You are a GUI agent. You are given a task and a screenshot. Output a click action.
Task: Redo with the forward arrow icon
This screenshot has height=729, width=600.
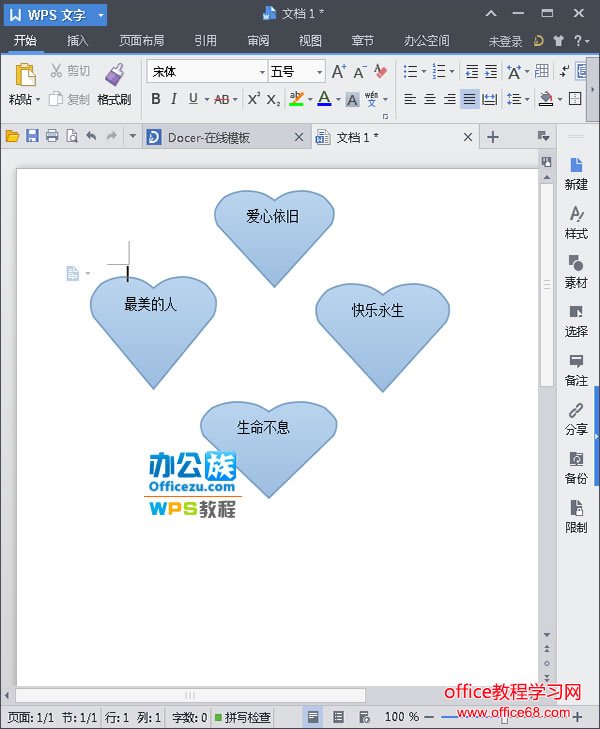click(112, 136)
